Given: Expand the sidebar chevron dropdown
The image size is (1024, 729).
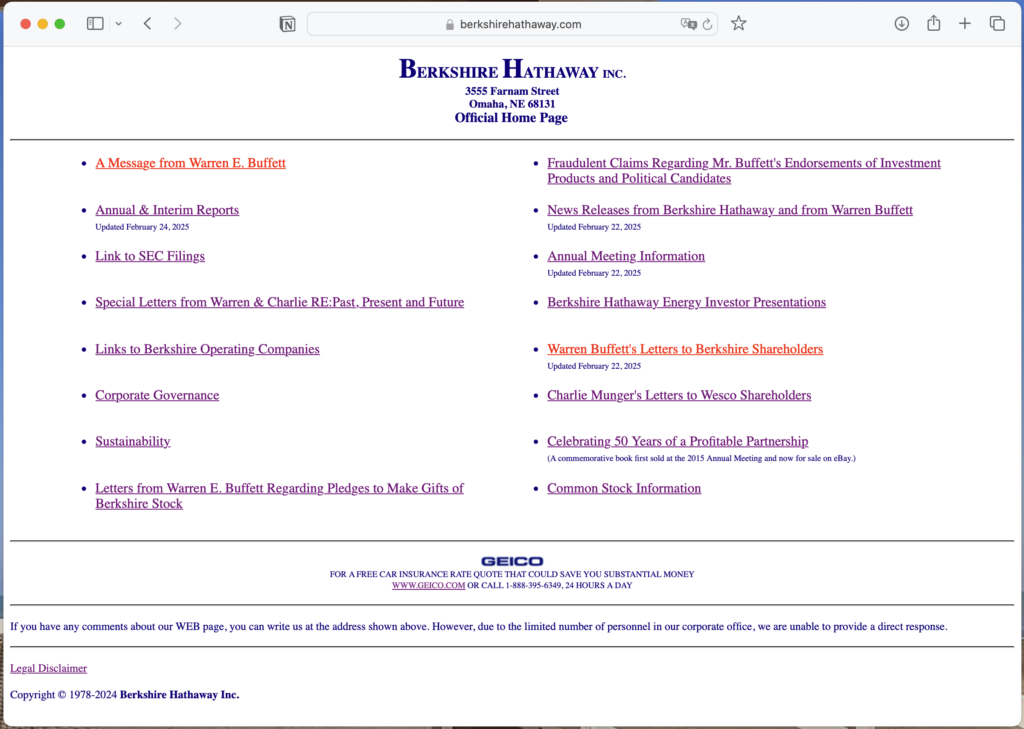Looking at the screenshot, I should coord(118,24).
